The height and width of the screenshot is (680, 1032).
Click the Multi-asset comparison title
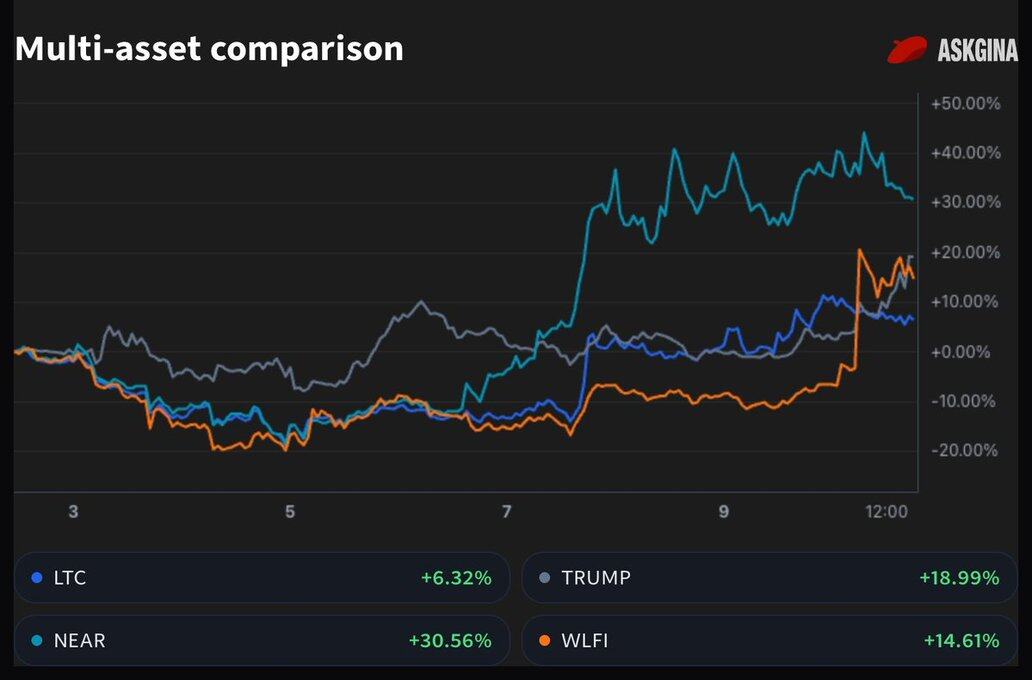point(209,48)
